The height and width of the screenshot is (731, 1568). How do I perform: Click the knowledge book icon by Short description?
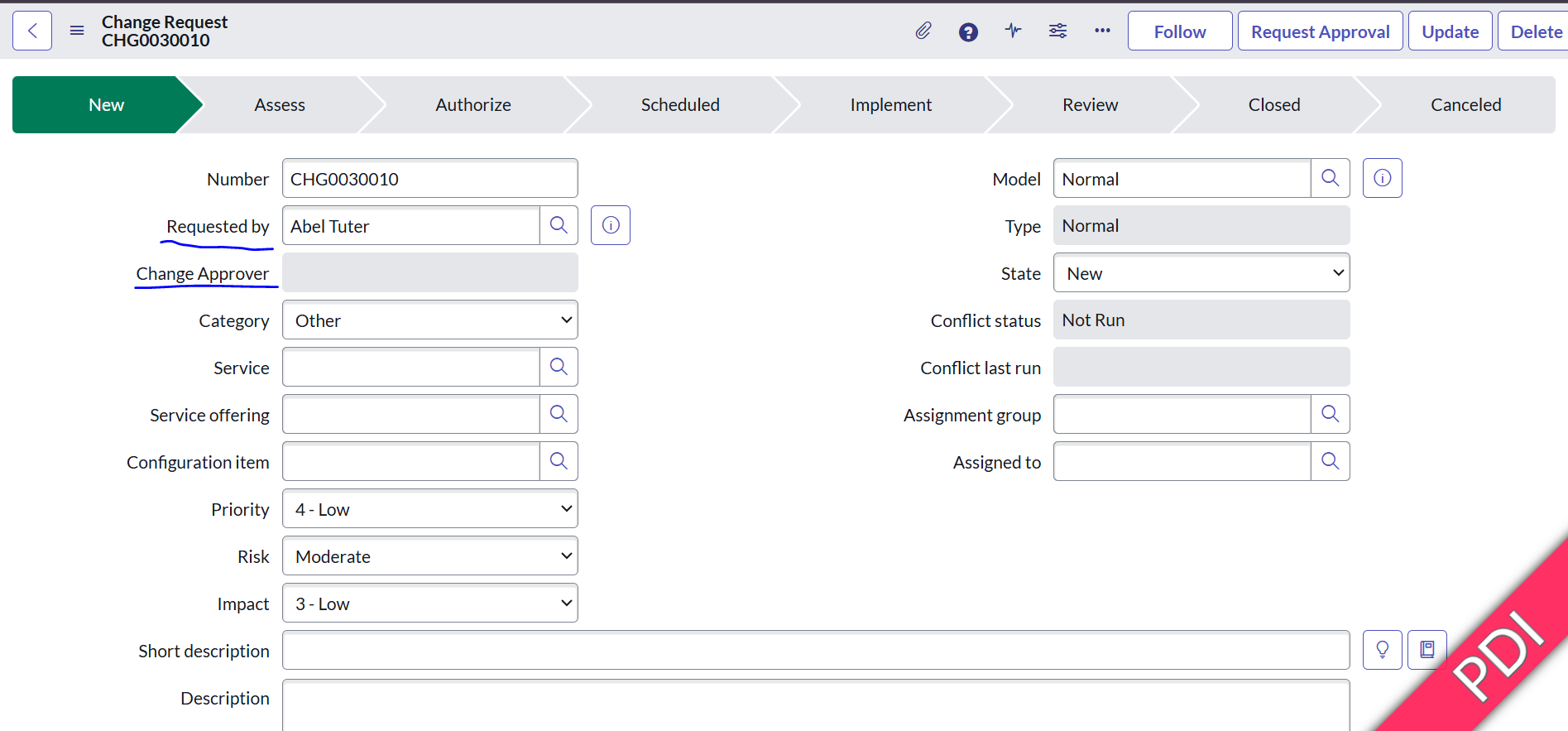click(x=1427, y=650)
